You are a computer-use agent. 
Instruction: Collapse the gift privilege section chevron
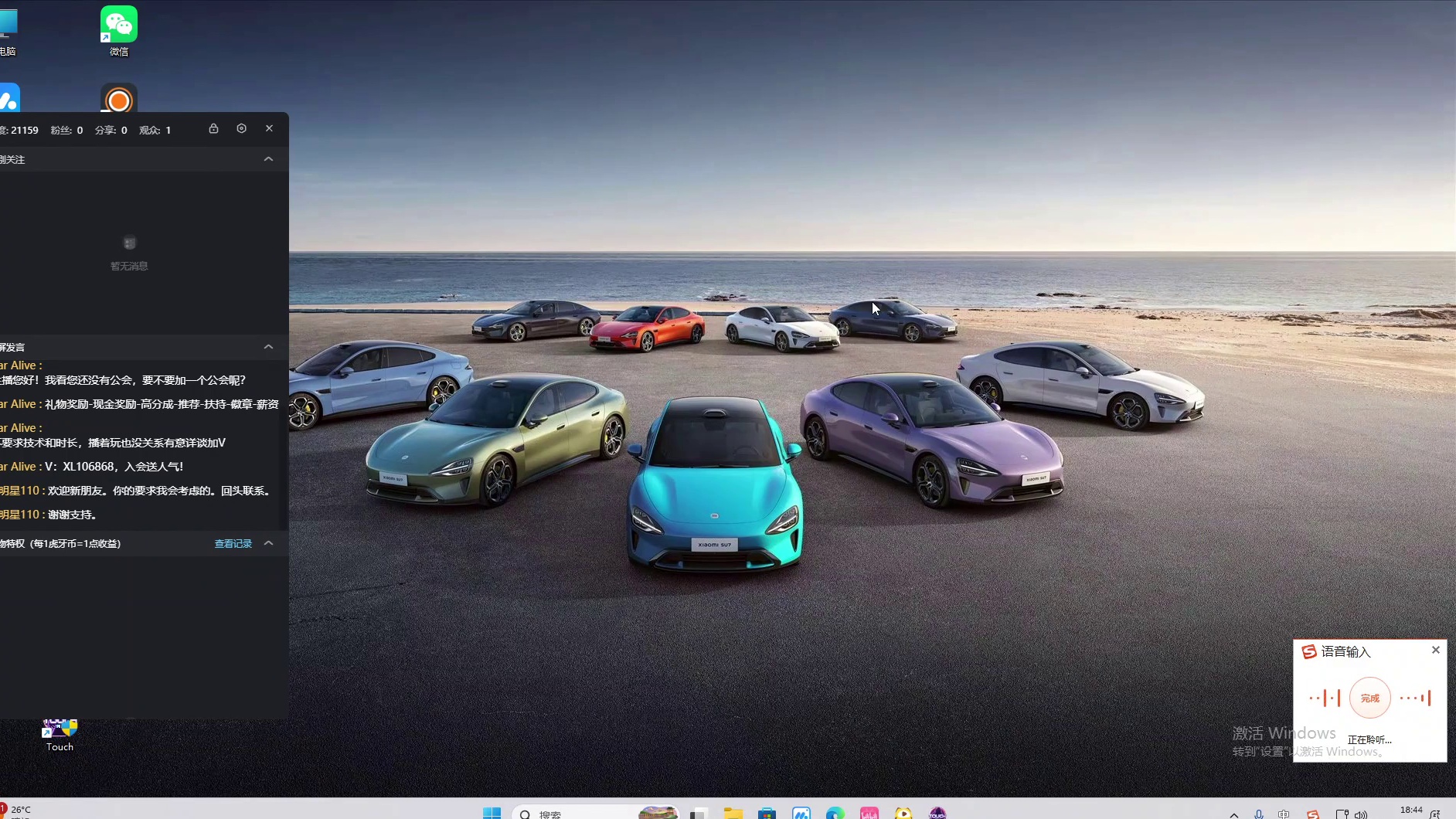click(x=268, y=543)
